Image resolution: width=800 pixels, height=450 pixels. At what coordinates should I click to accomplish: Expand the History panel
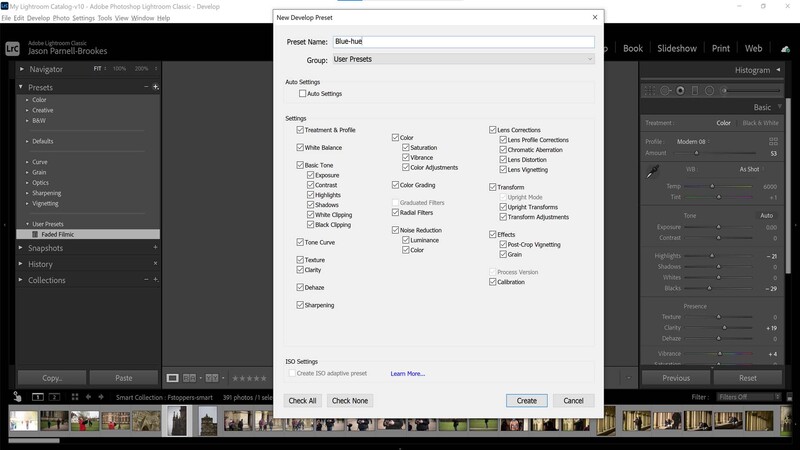coord(21,264)
